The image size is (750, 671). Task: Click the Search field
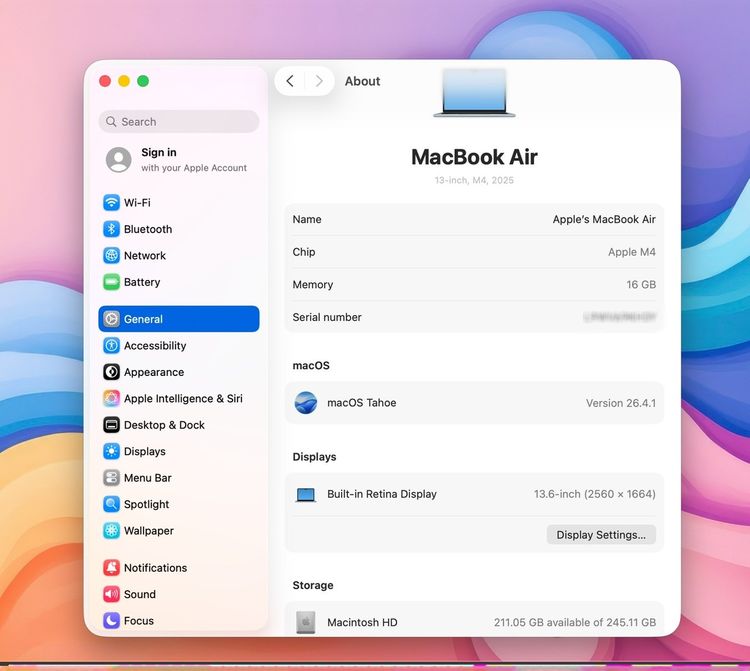pyautogui.click(x=179, y=121)
